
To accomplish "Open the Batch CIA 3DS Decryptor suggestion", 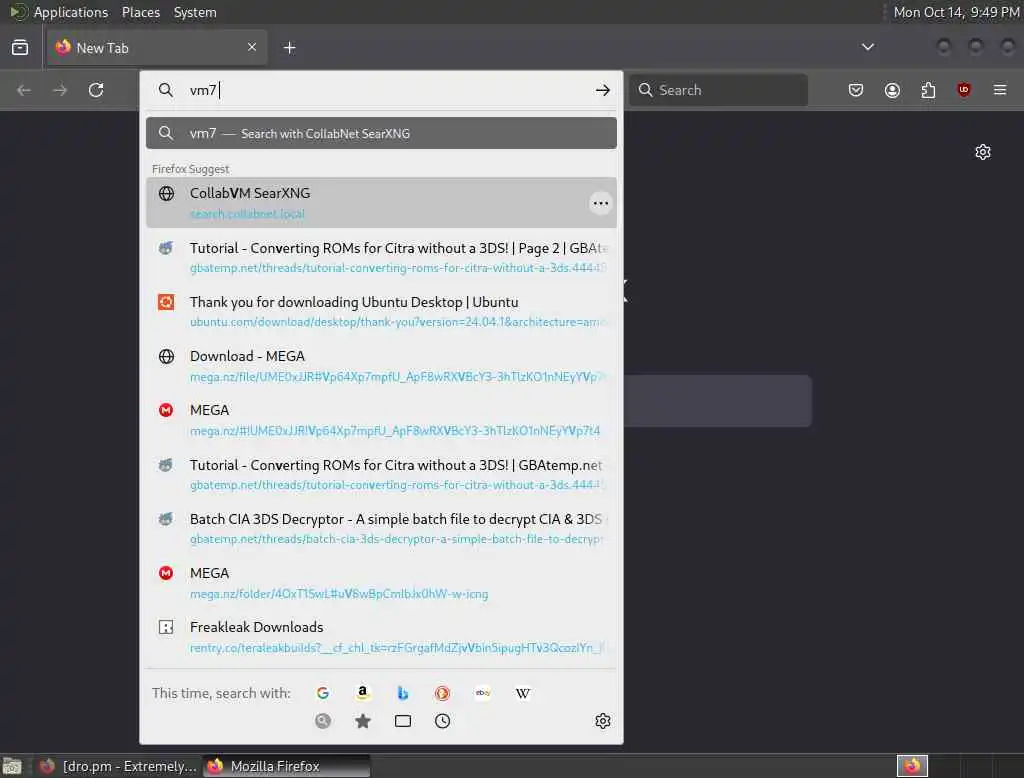I will (x=381, y=528).
